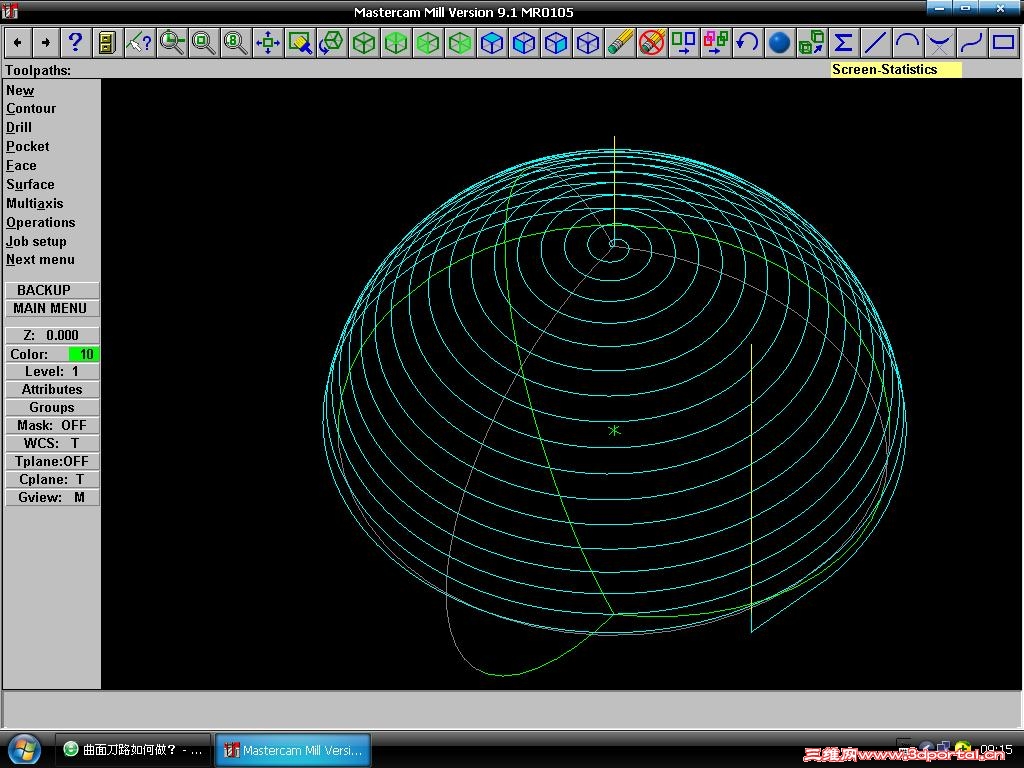Select the blue shading sphere icon
1024x768 pixels.
click(x=780, y=42)
